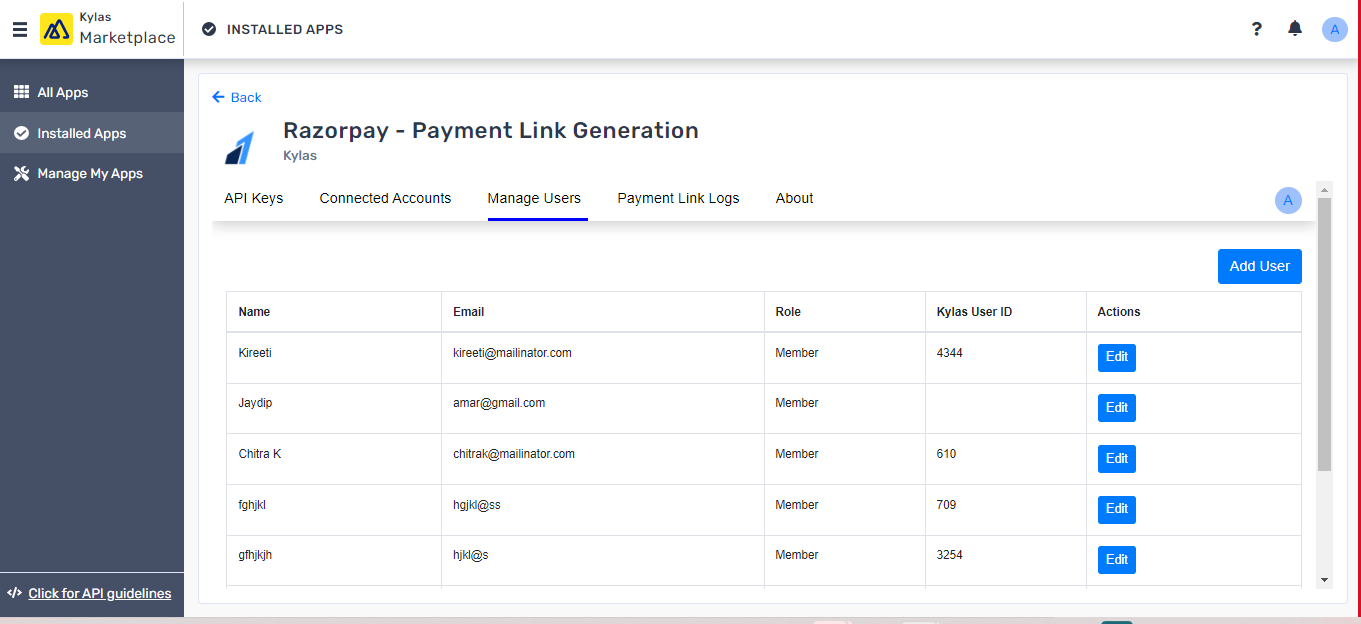The height and width of the screenshot is (624, 1361).
Task: Go to All Apps in sidebar
Action: tap(92, 92)
